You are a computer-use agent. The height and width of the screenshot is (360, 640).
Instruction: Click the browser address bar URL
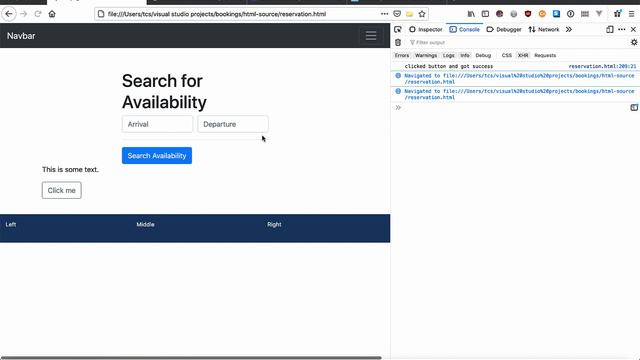point(217,14)
